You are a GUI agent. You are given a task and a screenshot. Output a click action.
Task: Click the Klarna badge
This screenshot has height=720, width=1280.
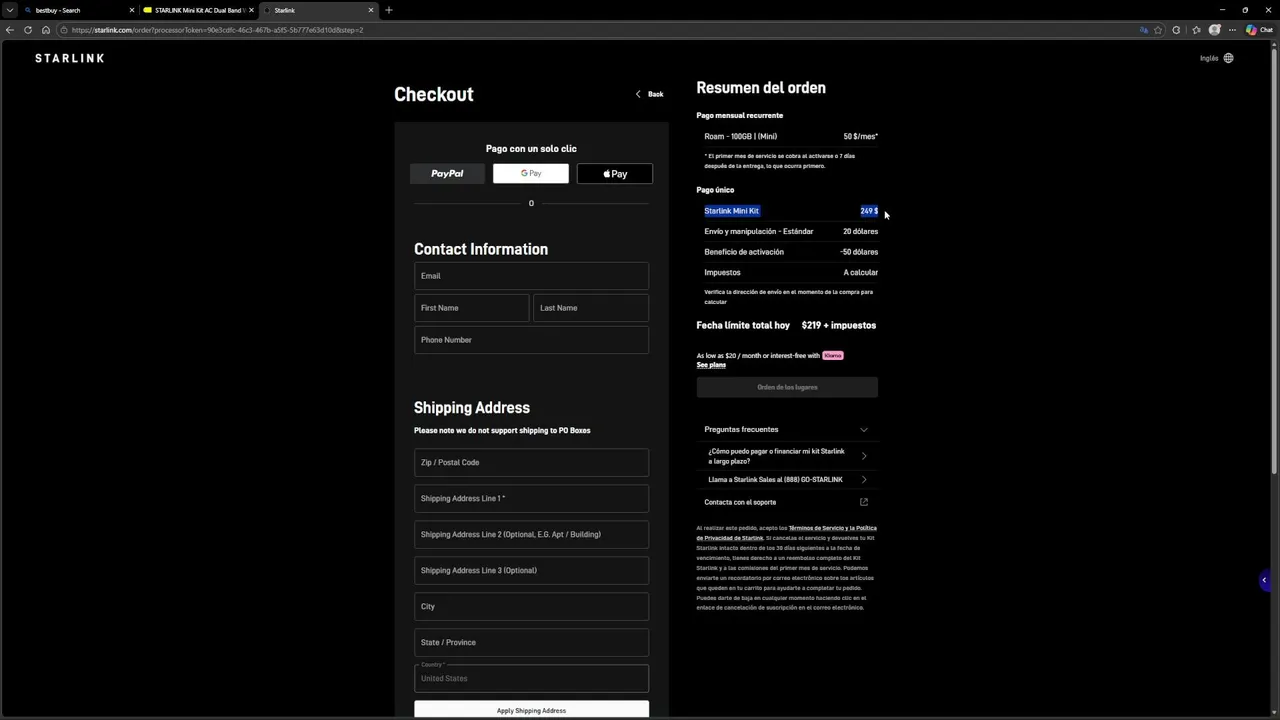(832, 355)
